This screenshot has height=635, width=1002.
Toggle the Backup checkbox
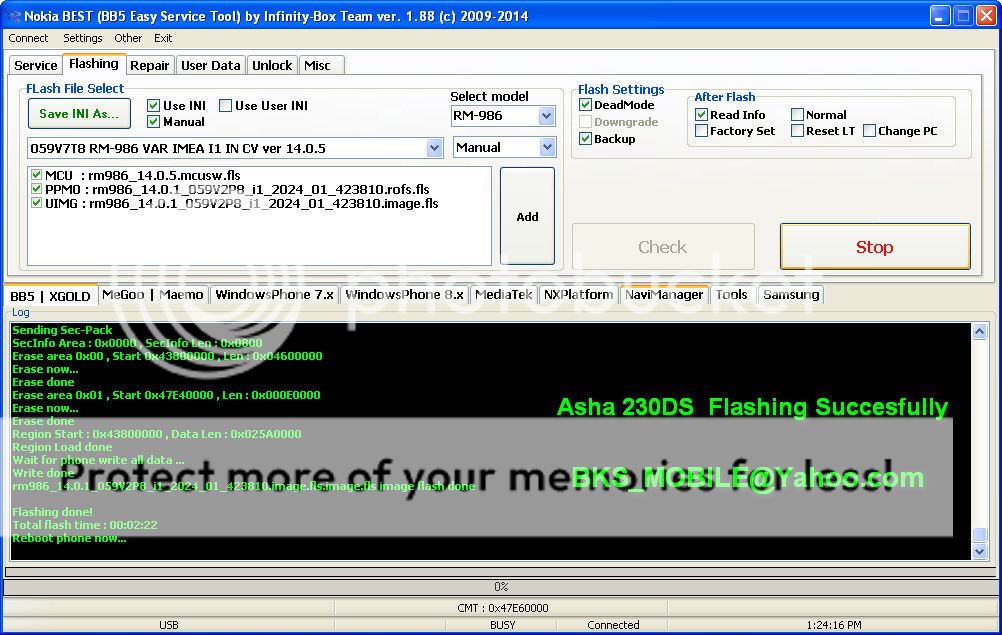(585, 139)
